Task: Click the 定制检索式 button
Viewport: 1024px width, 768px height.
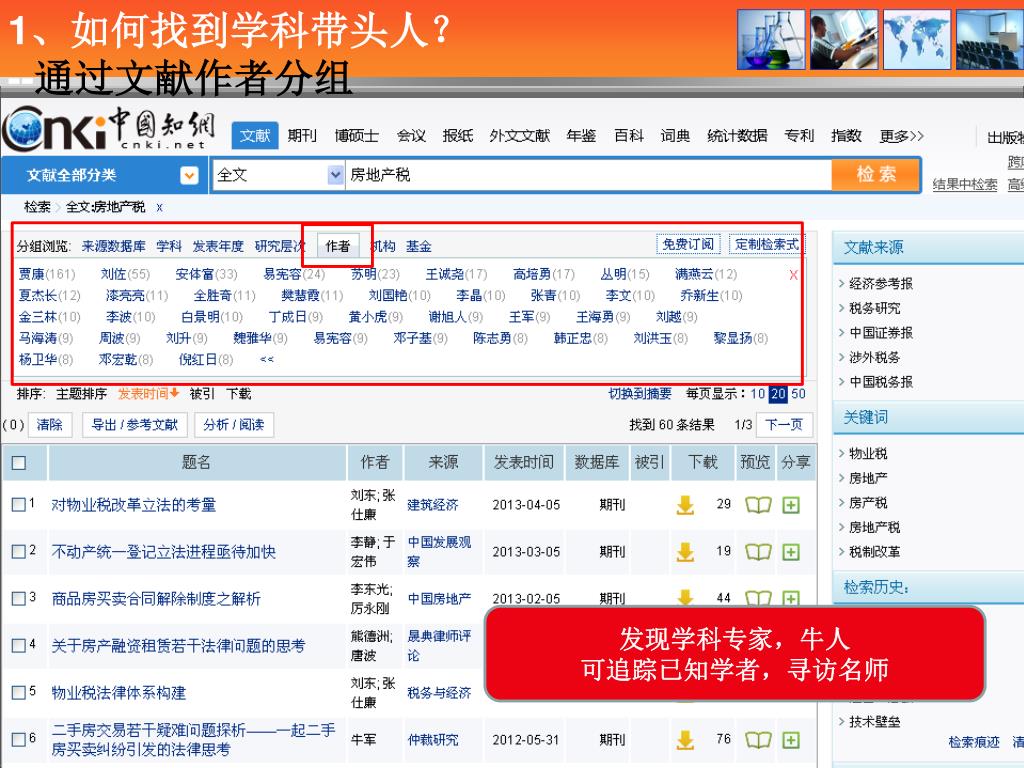Action: click(x=767, y=244)
